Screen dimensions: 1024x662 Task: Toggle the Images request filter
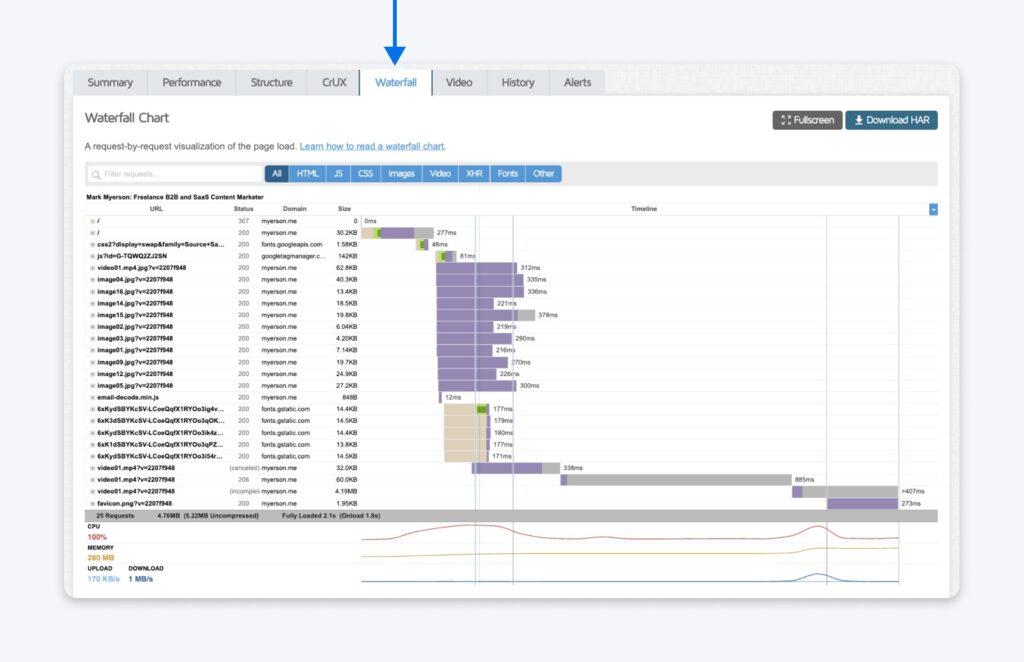(x=401, y=173)
